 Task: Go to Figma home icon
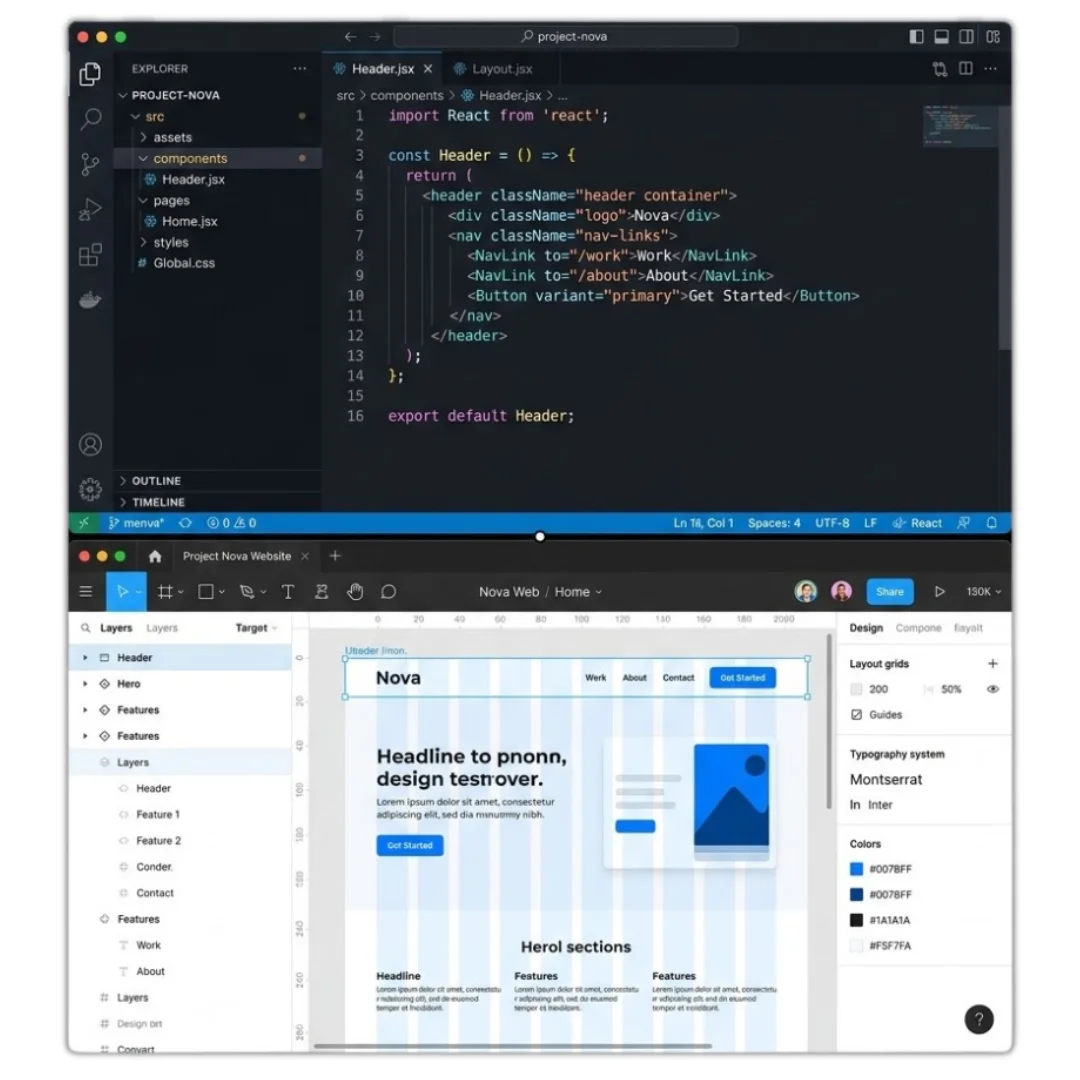(x=155, y=556)
